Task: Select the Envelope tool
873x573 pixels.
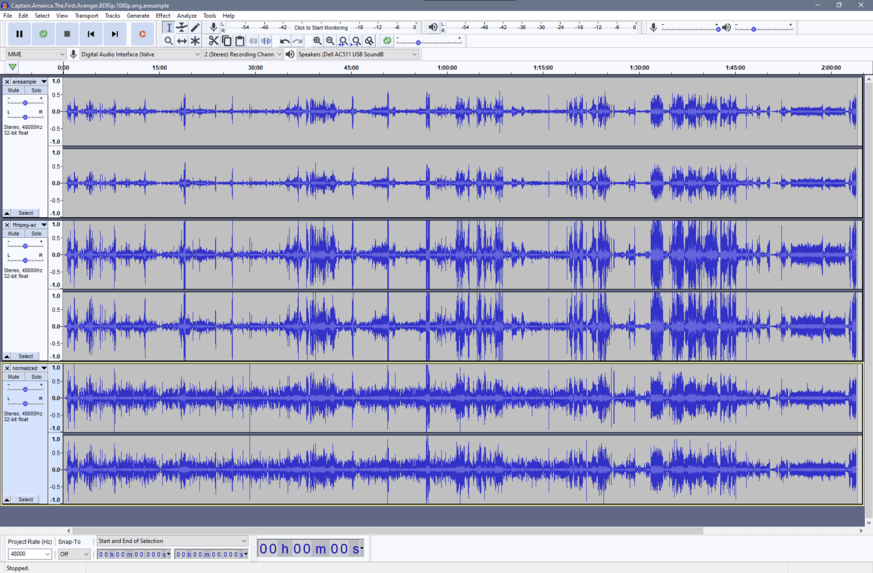Action: 182,27
